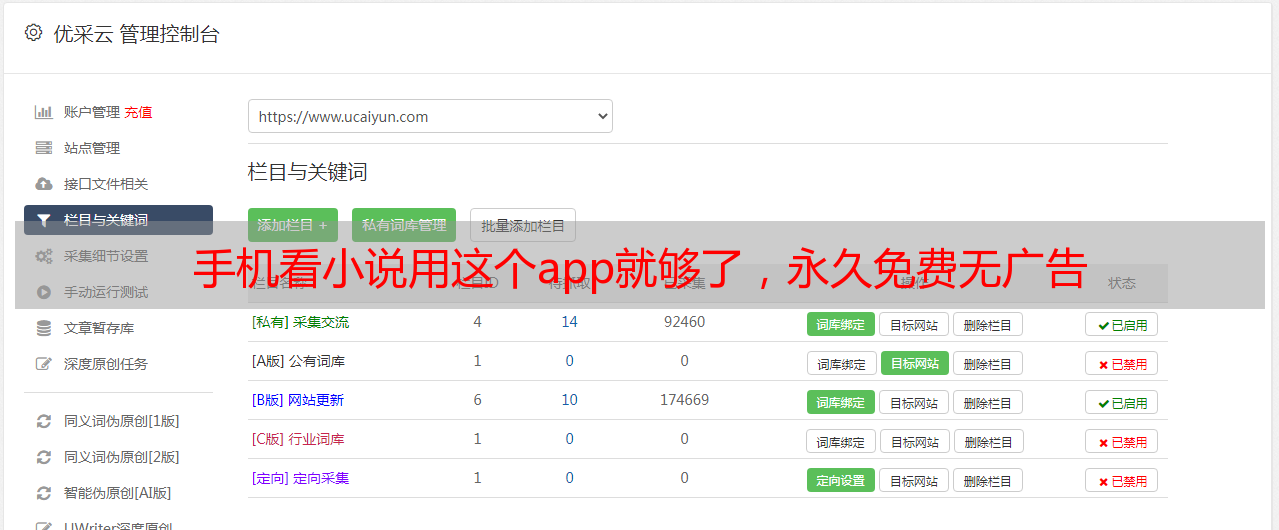
Task: Click the refresh icon for 同义词伪原创[1版]
Action: coord(44,421)
